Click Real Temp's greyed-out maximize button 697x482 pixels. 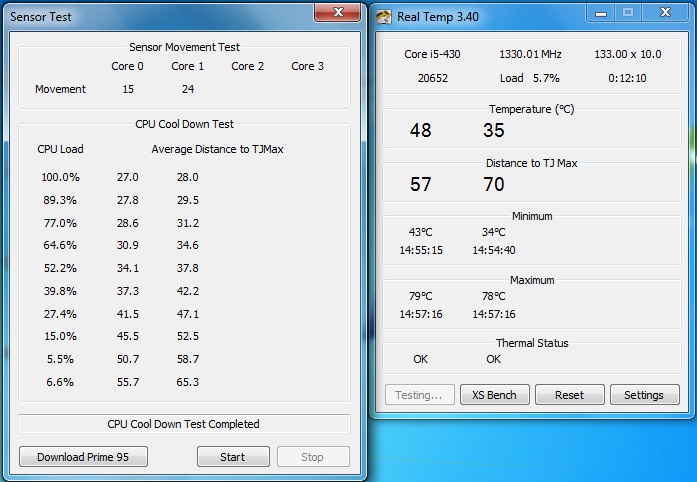(x=628, y=12)
